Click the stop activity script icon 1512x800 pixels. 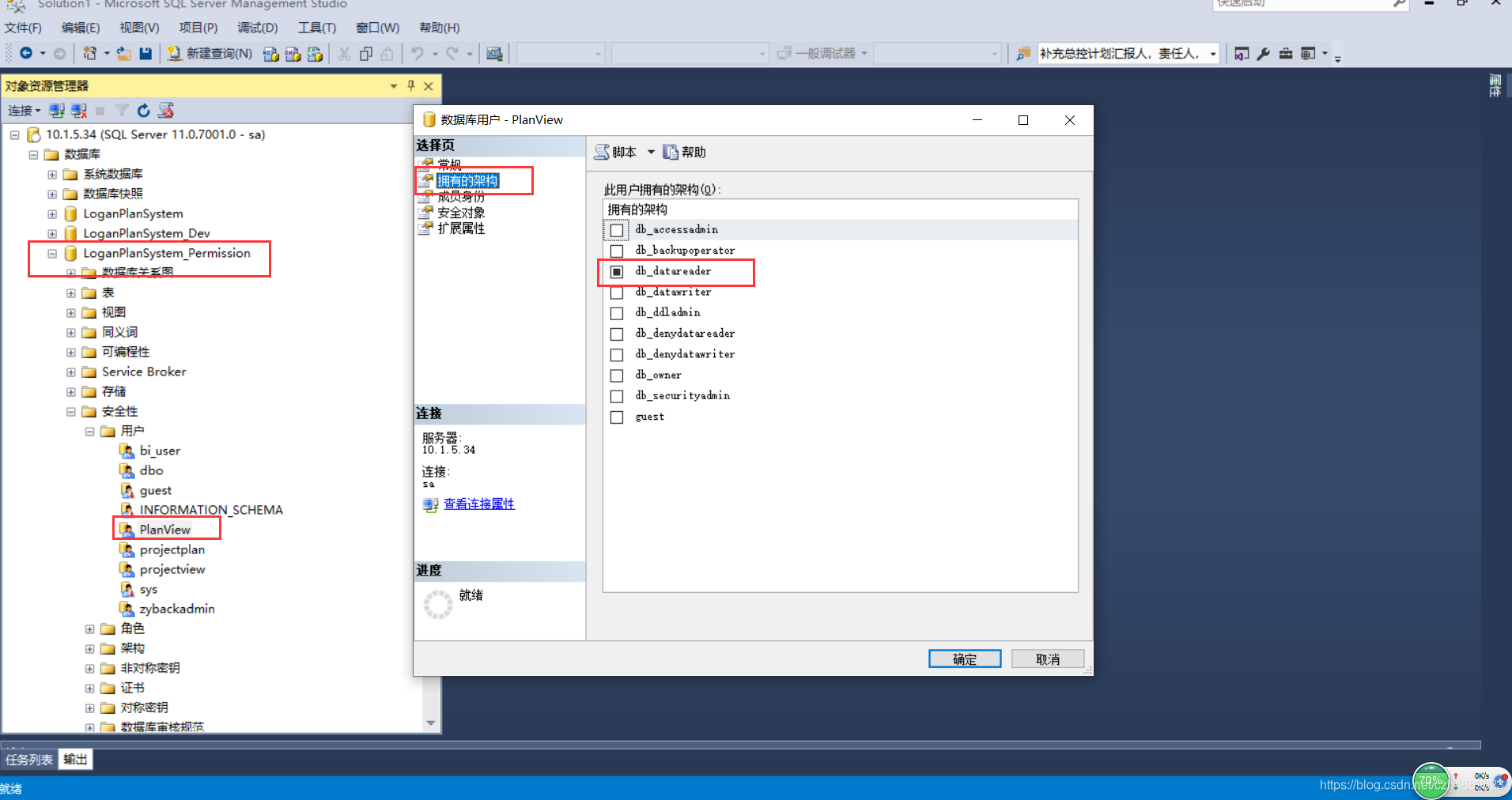coord(165,111)
